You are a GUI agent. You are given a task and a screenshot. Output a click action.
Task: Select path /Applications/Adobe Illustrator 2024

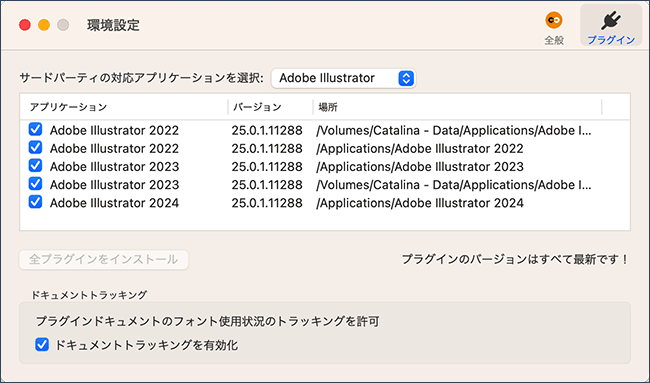(x=420, y=203)
